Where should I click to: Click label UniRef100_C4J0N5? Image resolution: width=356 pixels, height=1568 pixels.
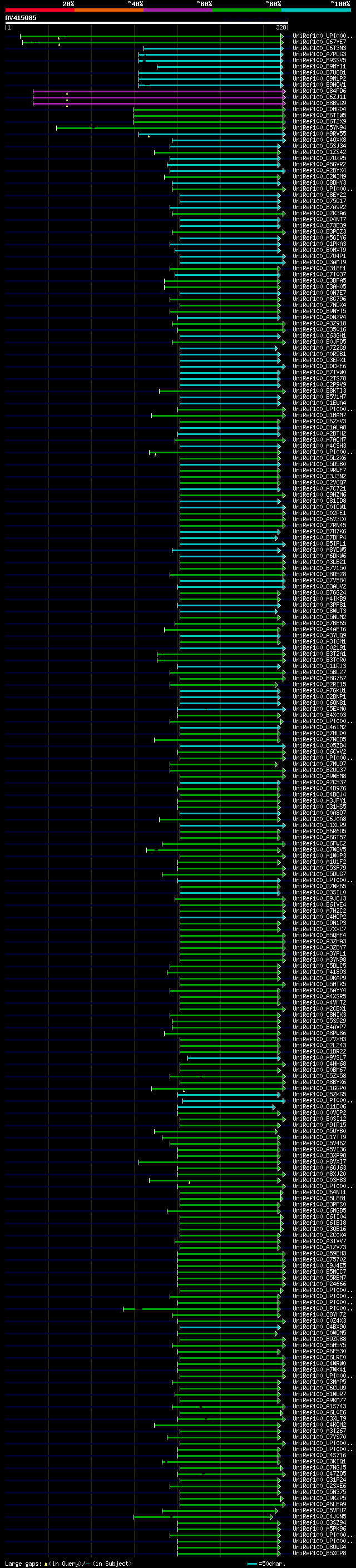point(319,1516)
